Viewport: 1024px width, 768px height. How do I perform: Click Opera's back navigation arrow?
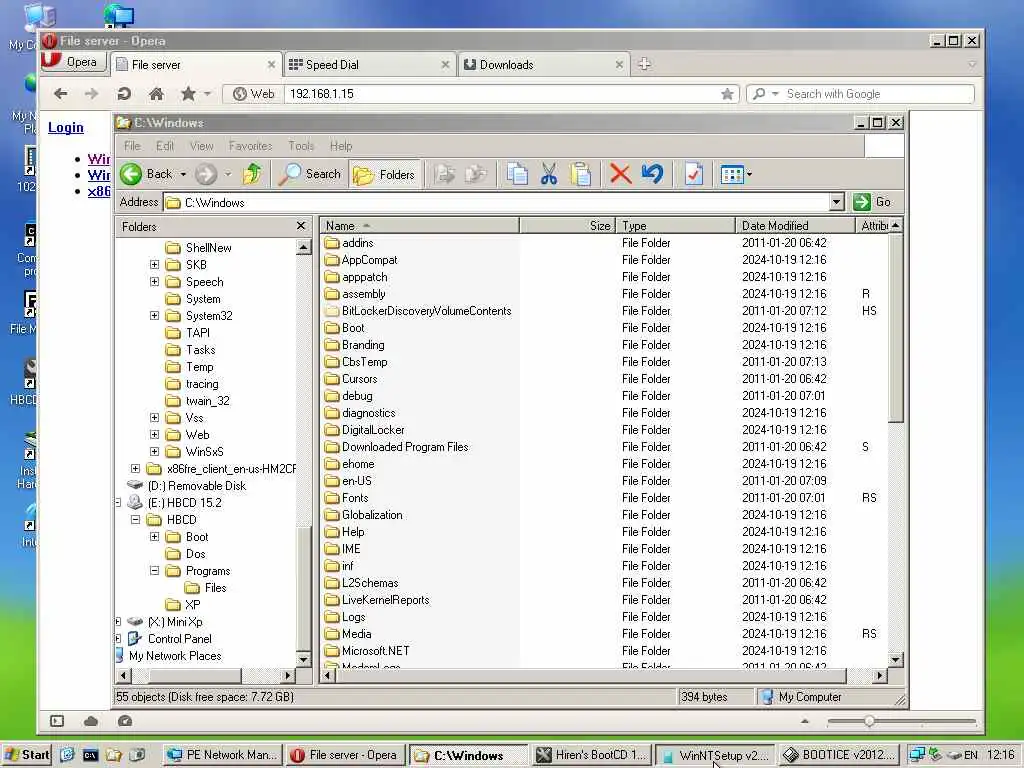click(x=61, y=94)
